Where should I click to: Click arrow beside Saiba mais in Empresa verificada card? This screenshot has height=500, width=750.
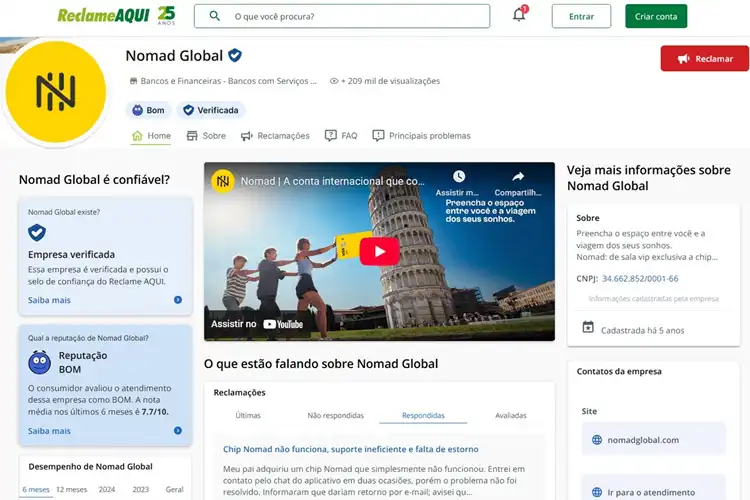(177, 300)
